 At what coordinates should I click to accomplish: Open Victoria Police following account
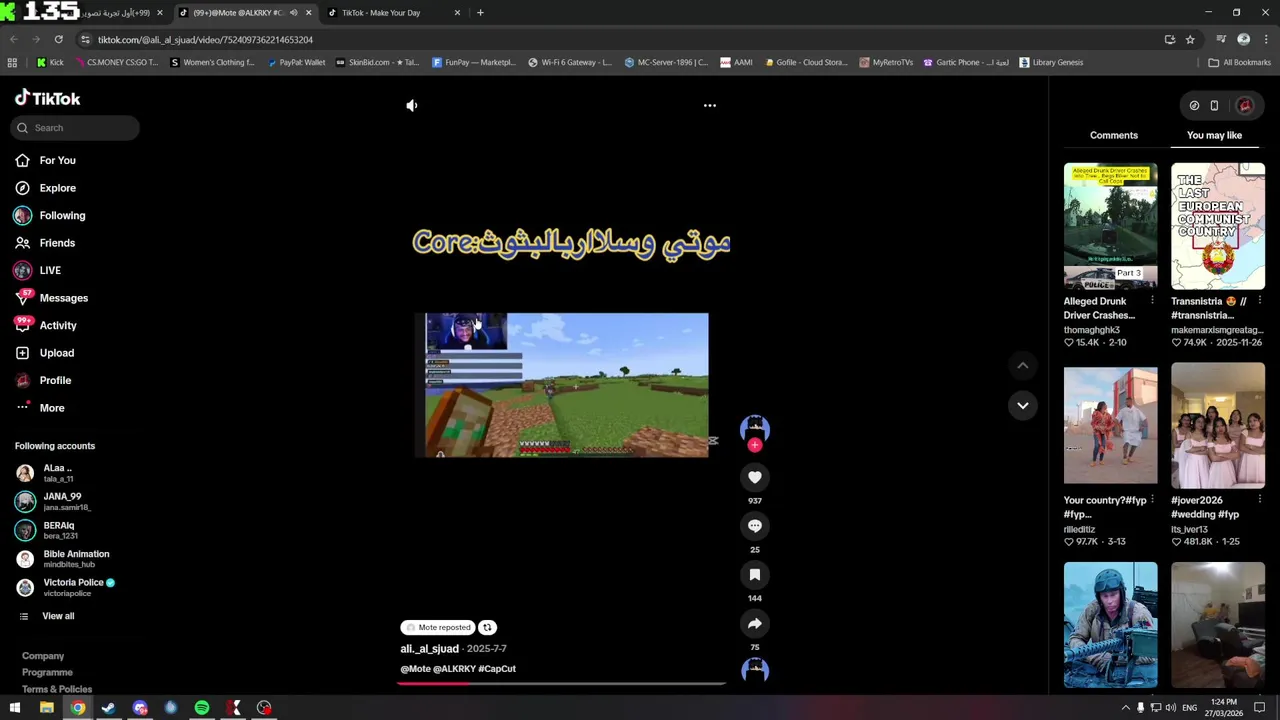65,587
